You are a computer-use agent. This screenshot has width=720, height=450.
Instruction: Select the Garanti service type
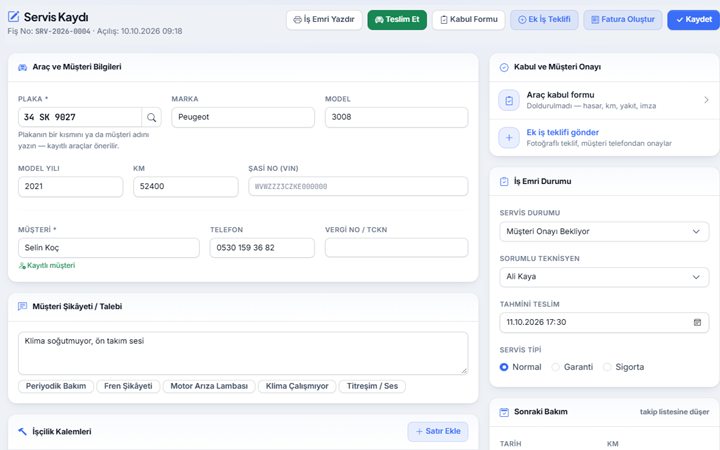pos(556,367)
